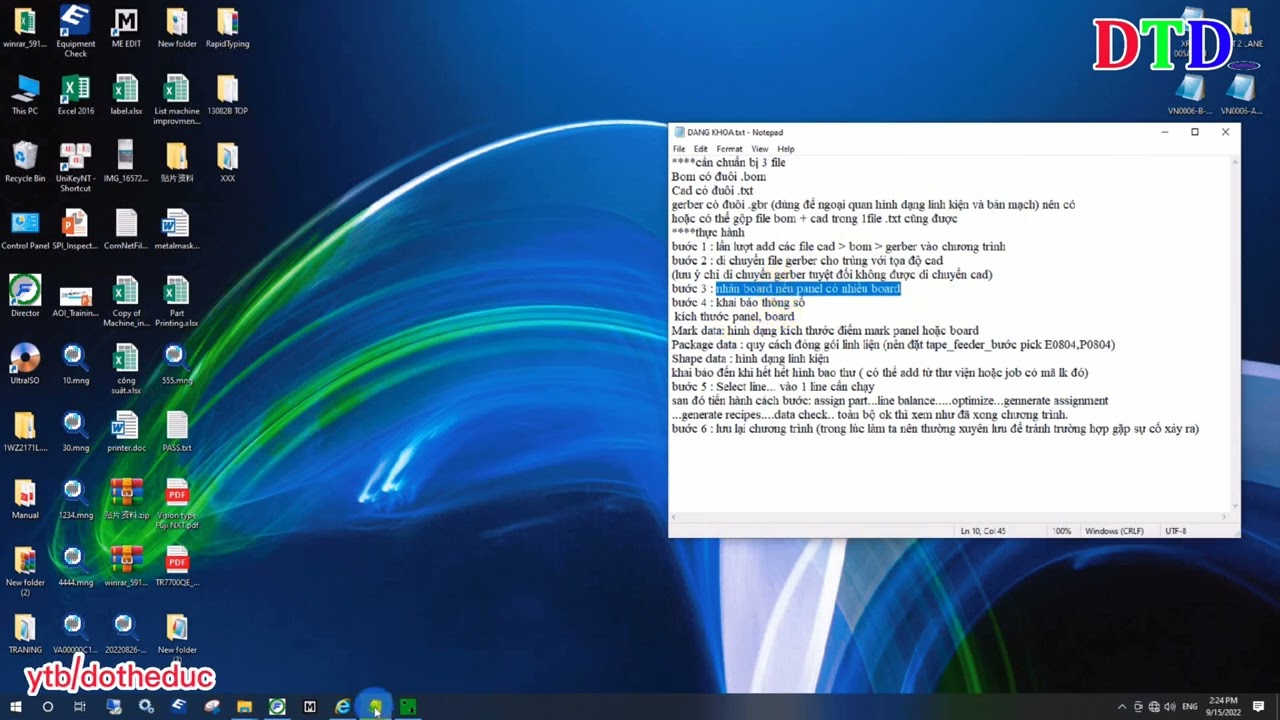Select the Excel 2016 shortcut
The height and width of the screenshot is (720, 1280).
[75, 95]
